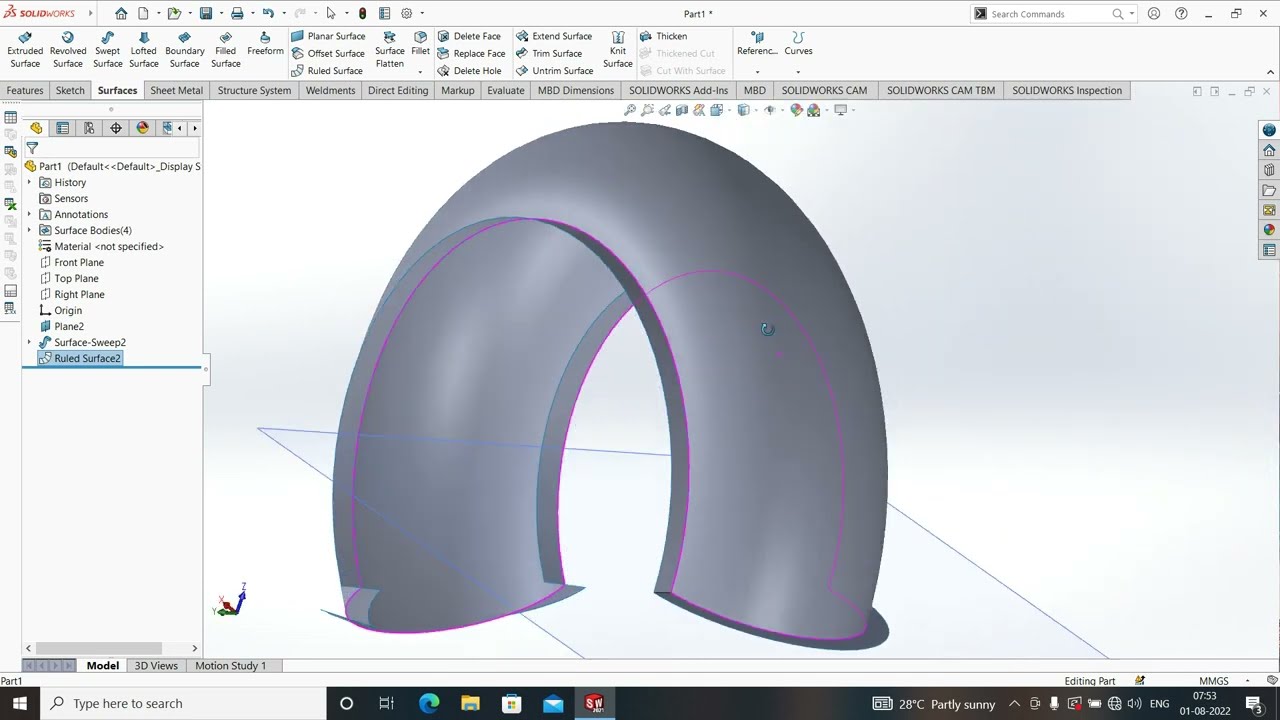Expand the Surface Bodies(4) folder

click(29, 230)
